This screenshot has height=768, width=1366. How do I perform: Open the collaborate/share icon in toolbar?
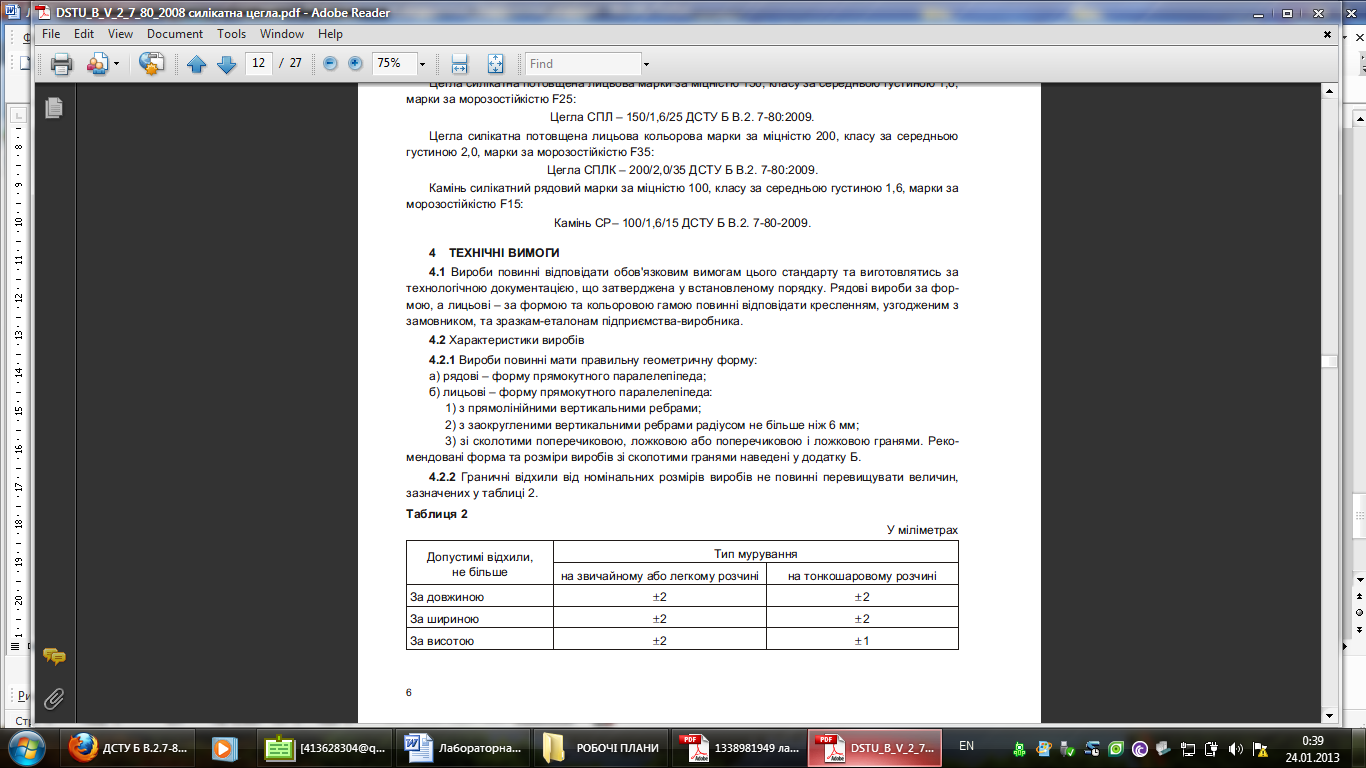coord(97,64)
